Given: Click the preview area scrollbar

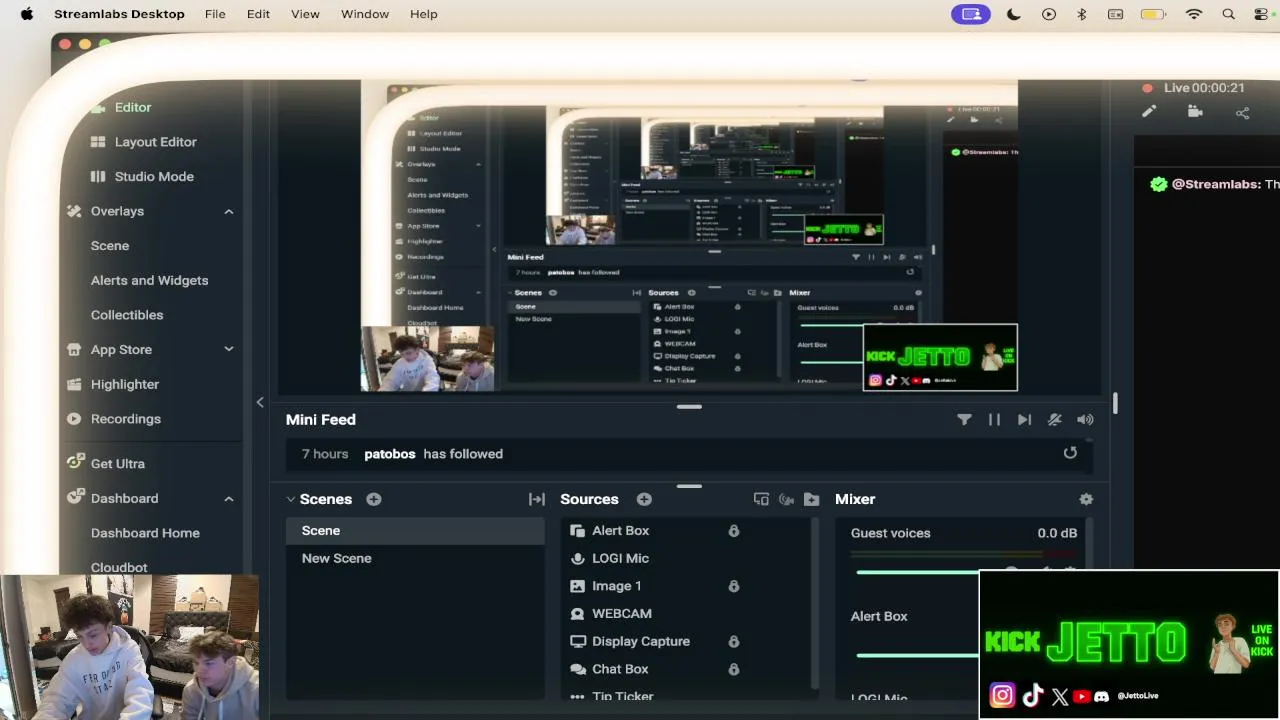Looking at the screenshot, I should (1114, 403).
